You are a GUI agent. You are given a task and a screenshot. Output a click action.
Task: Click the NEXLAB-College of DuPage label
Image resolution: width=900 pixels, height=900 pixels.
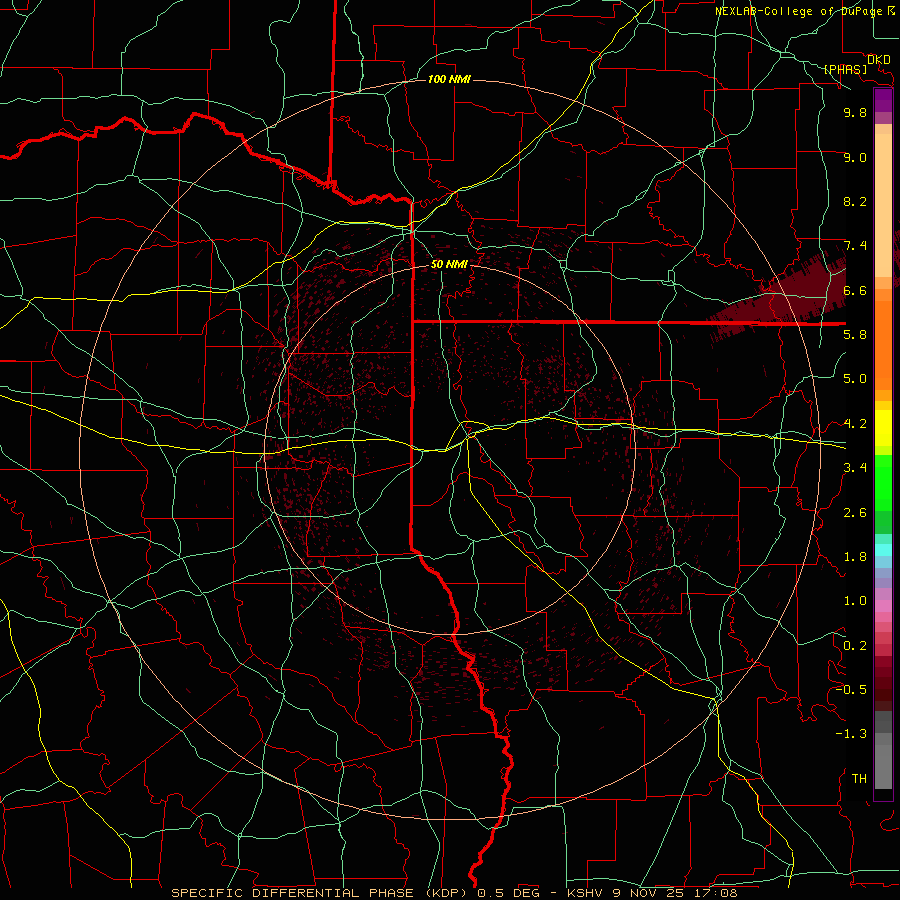[x=798, y=11]
